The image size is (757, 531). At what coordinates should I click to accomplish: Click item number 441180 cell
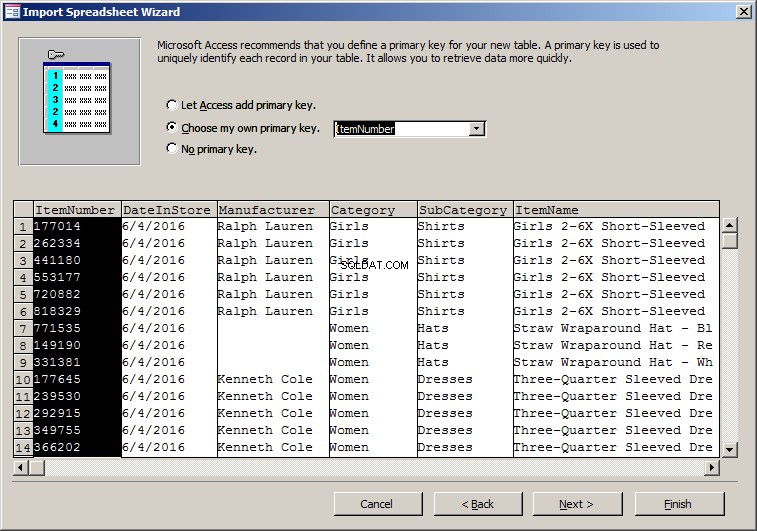point(77,260)
